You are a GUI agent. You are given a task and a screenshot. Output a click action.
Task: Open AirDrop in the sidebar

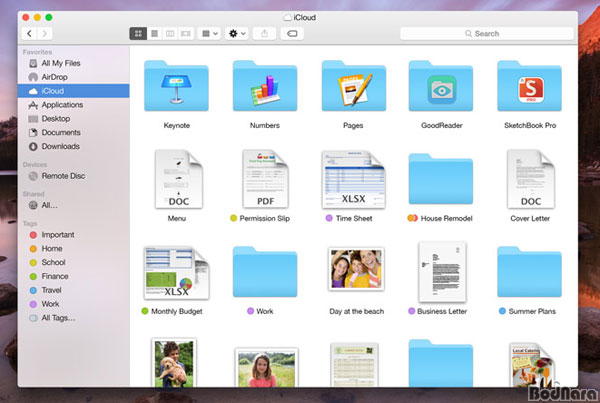click(73, 77)
